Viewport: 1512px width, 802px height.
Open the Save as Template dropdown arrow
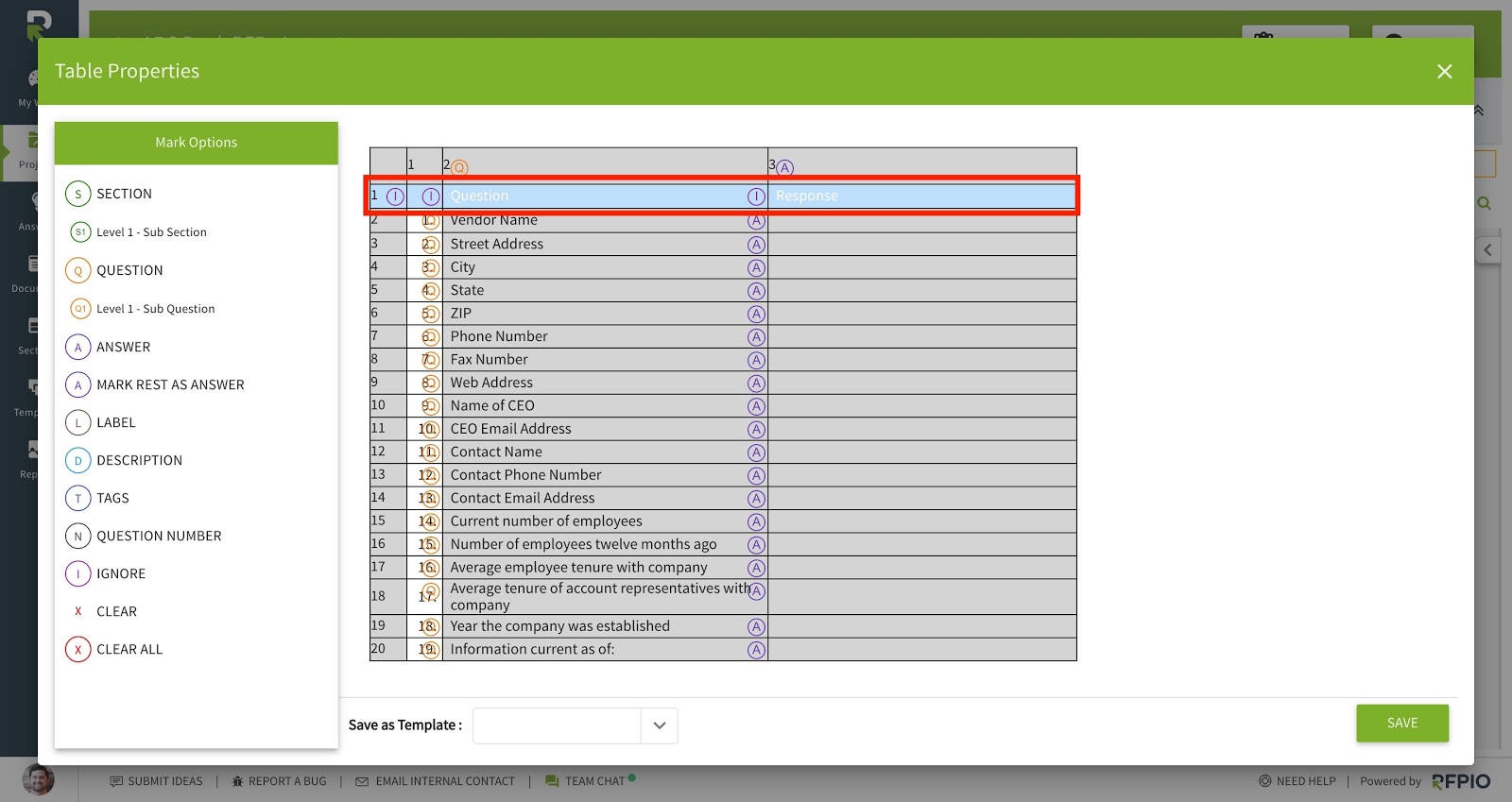(x=660, y=725)
